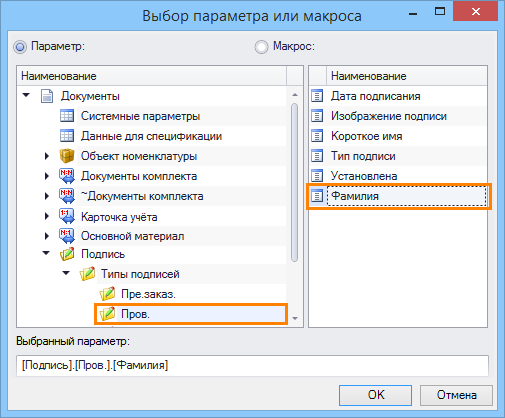Click the Подпись signature icon

67,254
